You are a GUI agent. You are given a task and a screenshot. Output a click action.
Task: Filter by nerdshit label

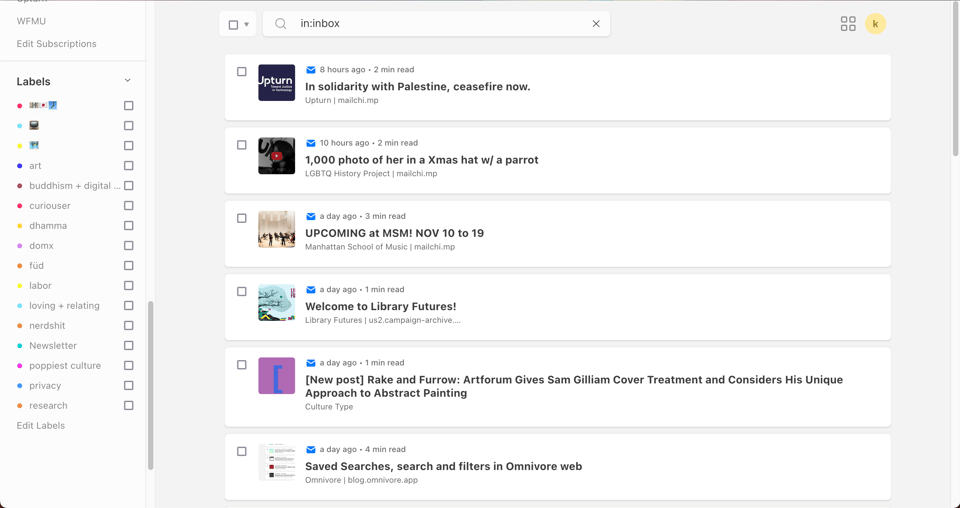click(47, 326)
